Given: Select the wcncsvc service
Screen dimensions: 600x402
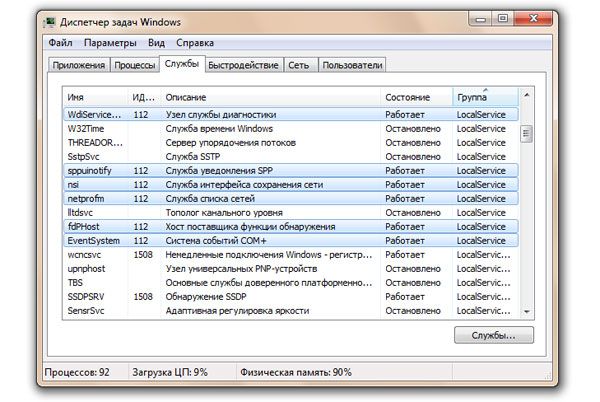Looking at the screenshot, I should click(x=291, y=255).
